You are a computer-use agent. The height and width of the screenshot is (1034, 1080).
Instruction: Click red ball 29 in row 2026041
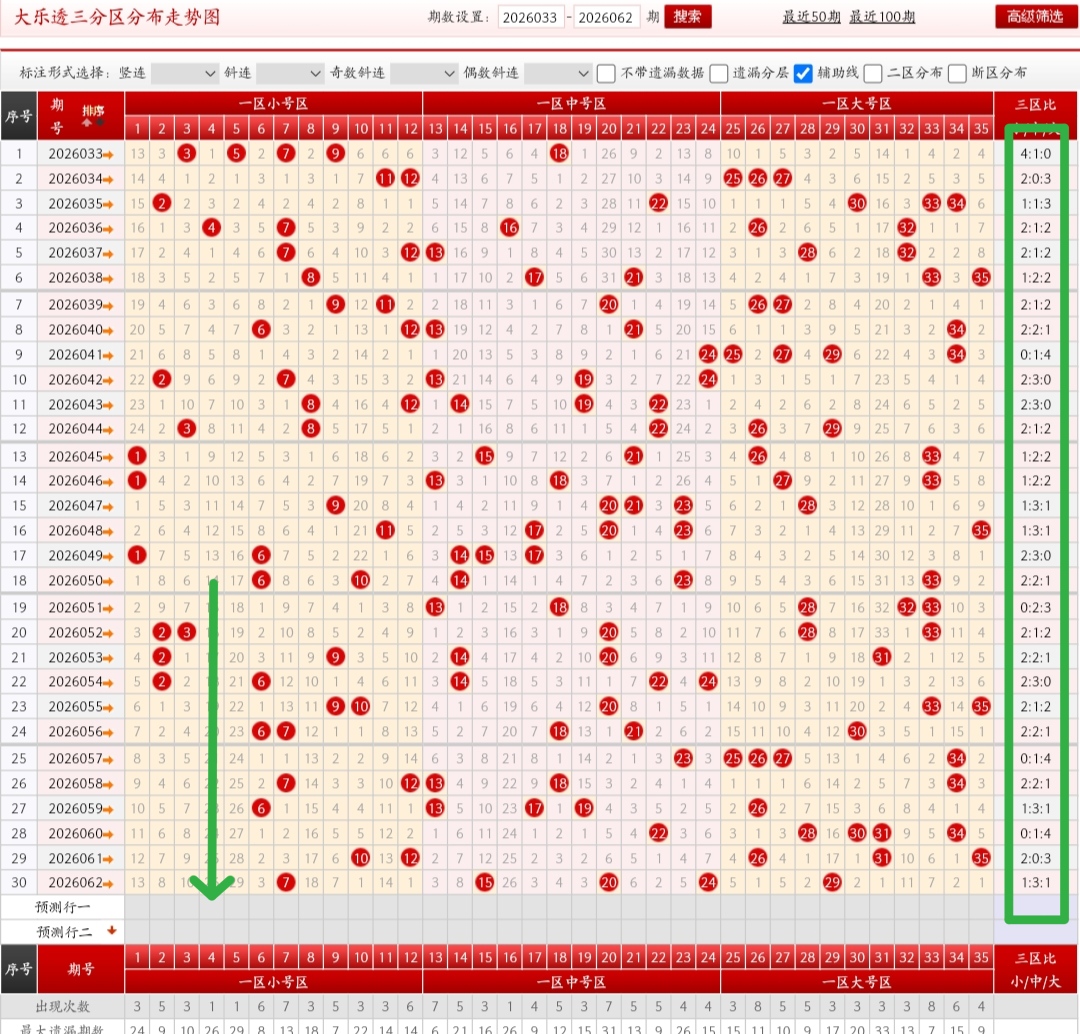coord(832,354)
